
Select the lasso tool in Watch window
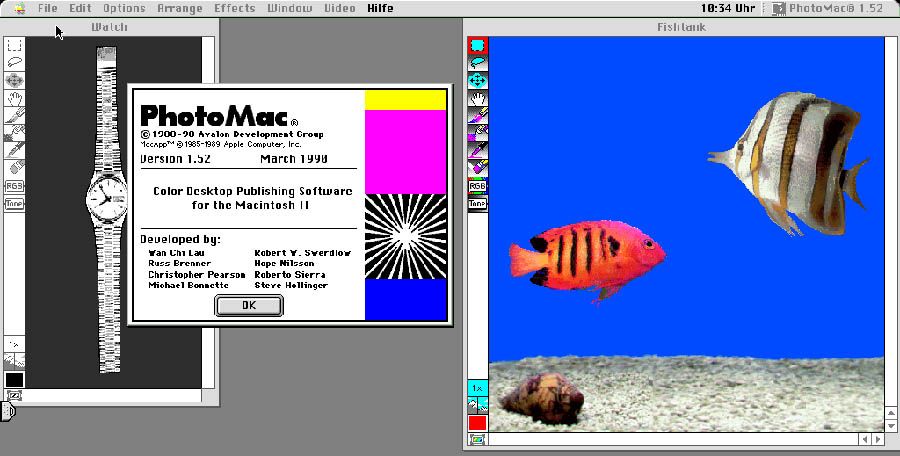pos(15,62)
